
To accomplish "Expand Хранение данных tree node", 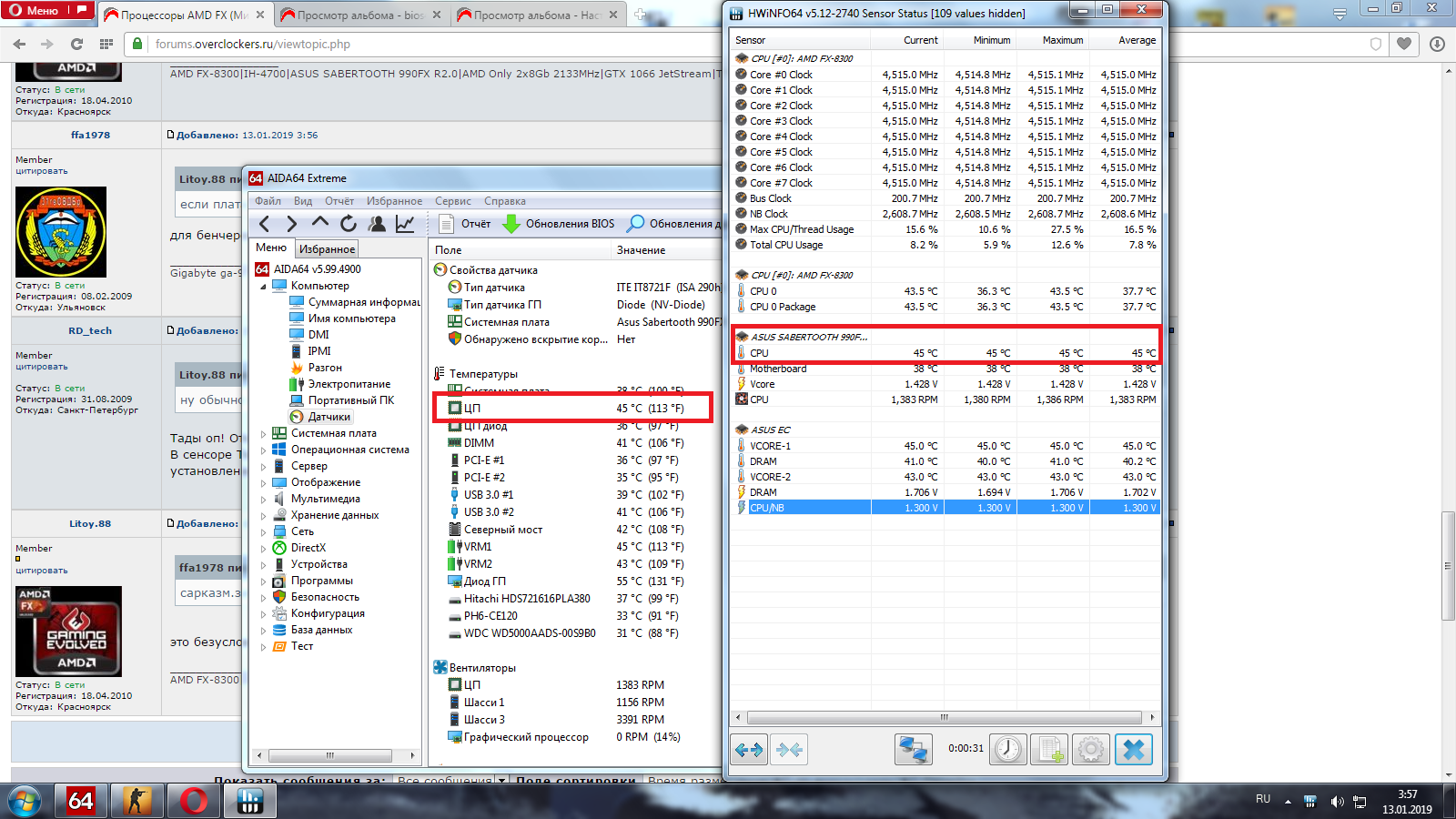I will click(264, 516).
